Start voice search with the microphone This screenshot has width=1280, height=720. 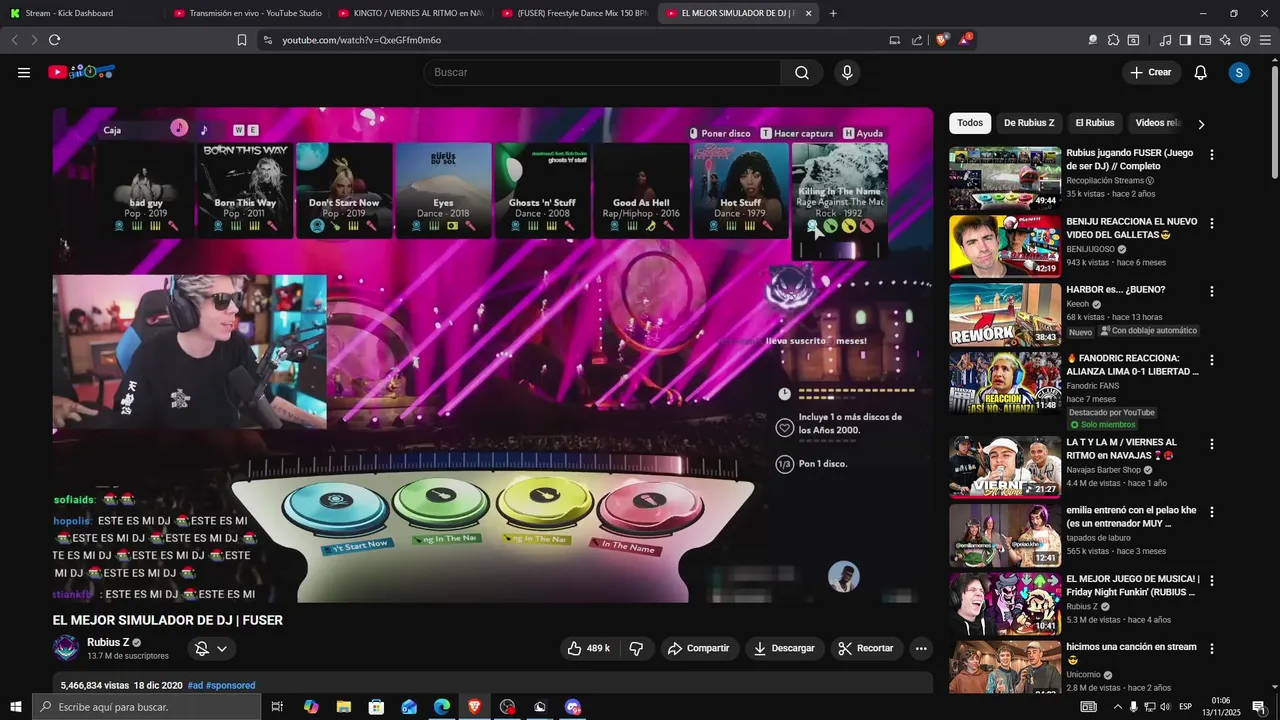point(847,72)
